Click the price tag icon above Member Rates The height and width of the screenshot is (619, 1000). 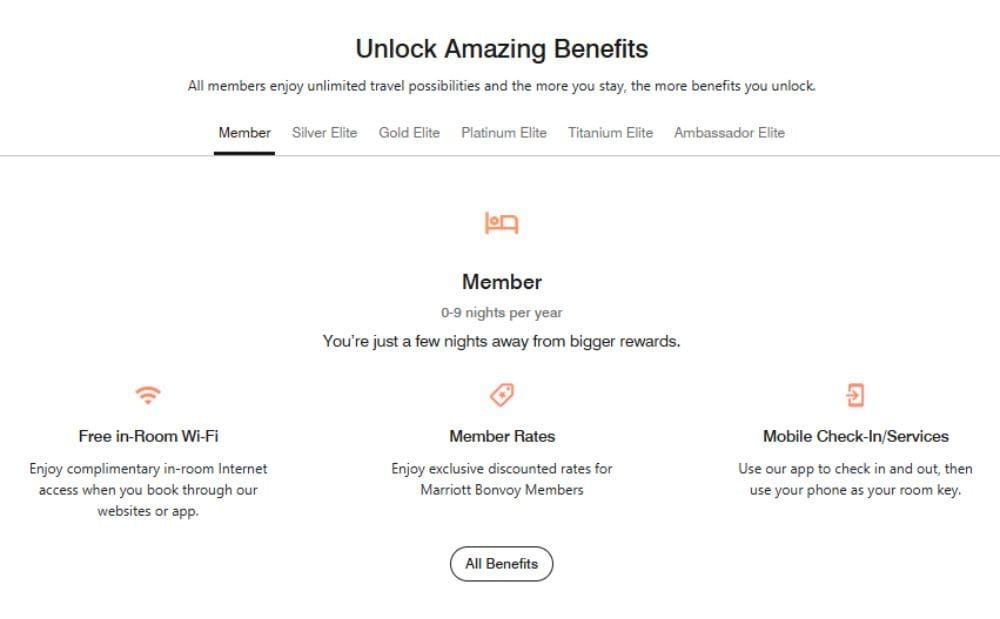coord(501,394)
